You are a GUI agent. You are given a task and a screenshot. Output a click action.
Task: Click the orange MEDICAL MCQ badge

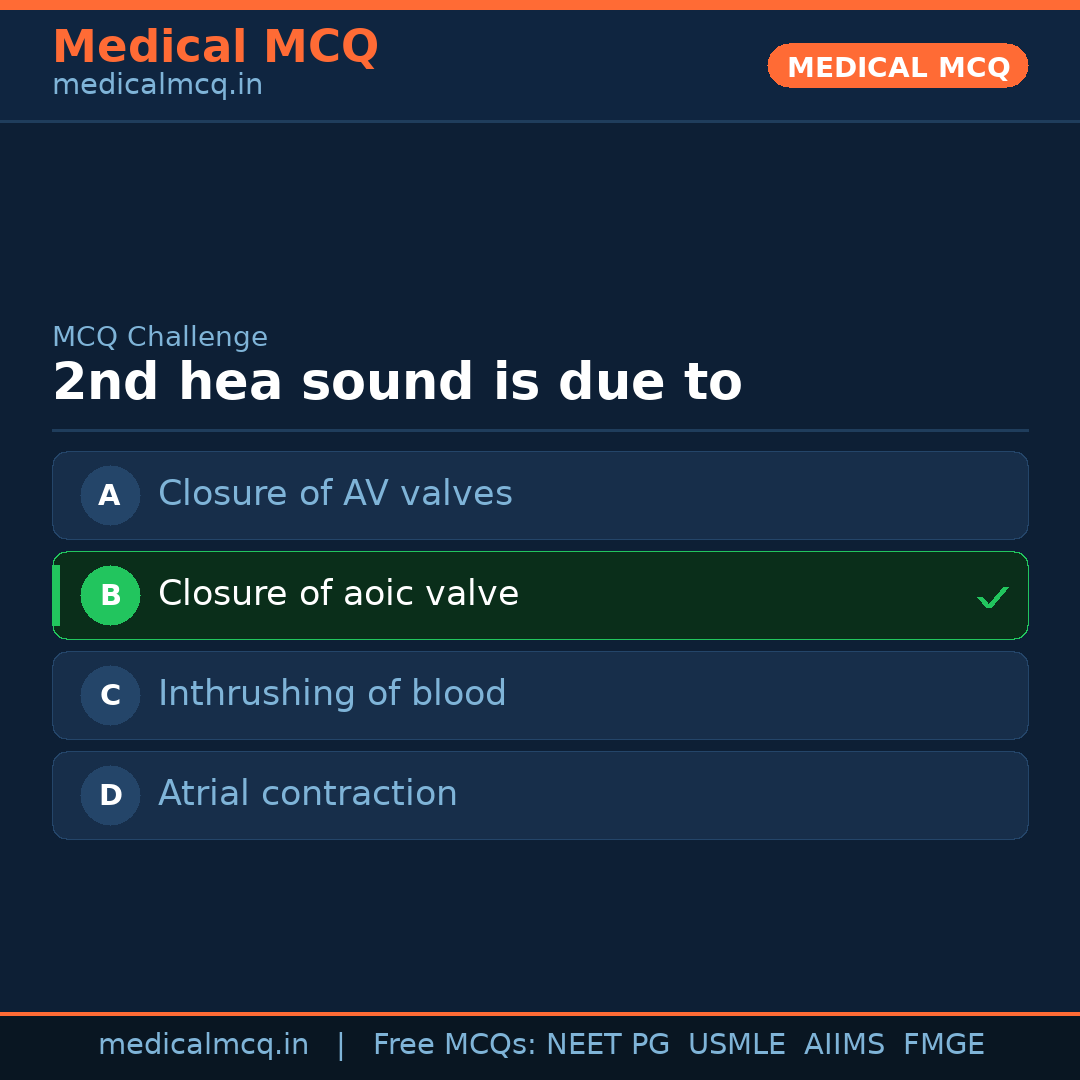tap(897, 66)
